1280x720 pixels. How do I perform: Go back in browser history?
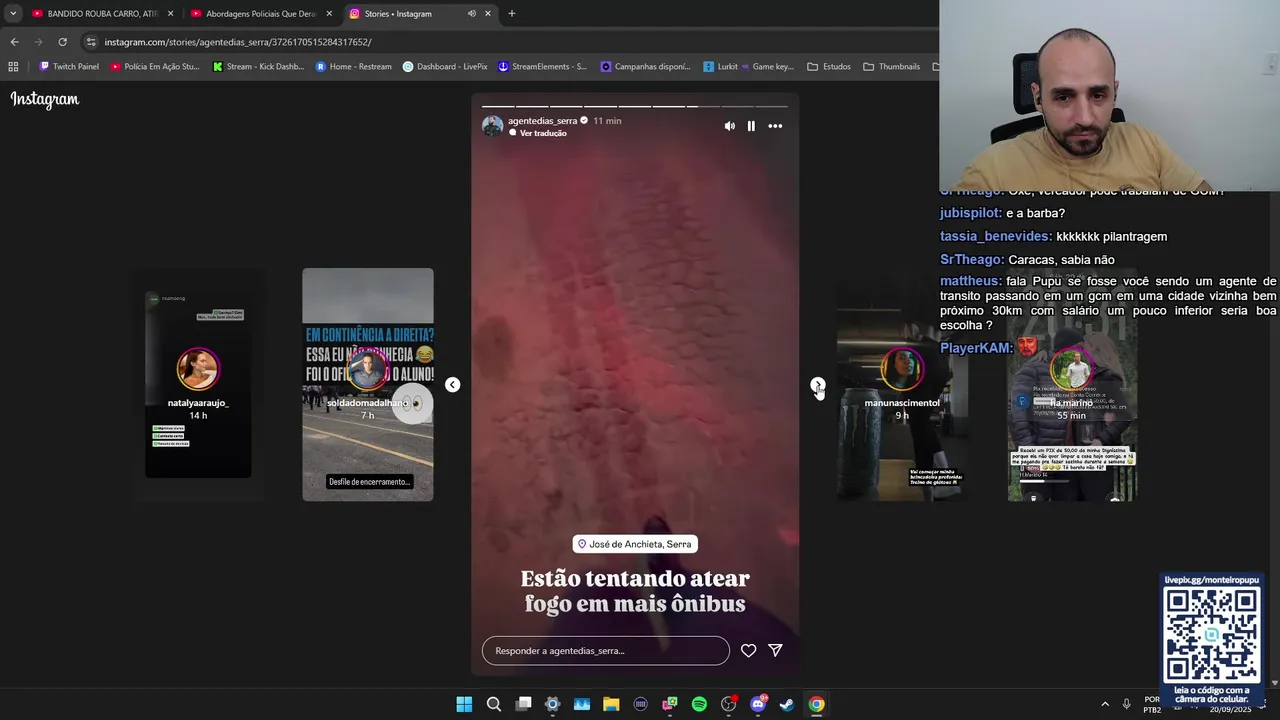(x=14, y=42)
